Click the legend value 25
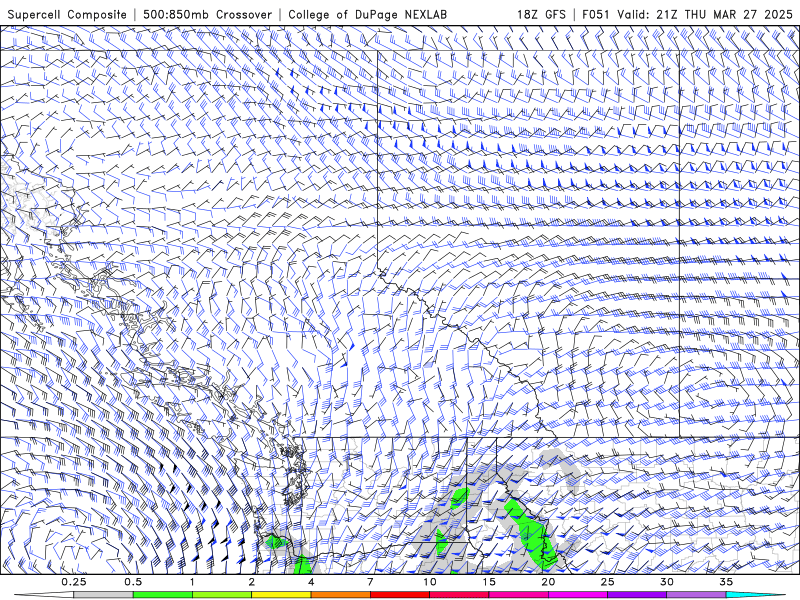The height and width of the screenshot is (600, 800). (608, 582)
